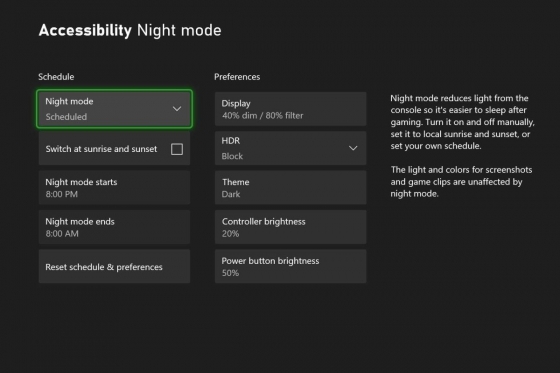Adjust Power button brightness 50% setting
This screenshot has height=373, width=560.
[x=290, y=267]
